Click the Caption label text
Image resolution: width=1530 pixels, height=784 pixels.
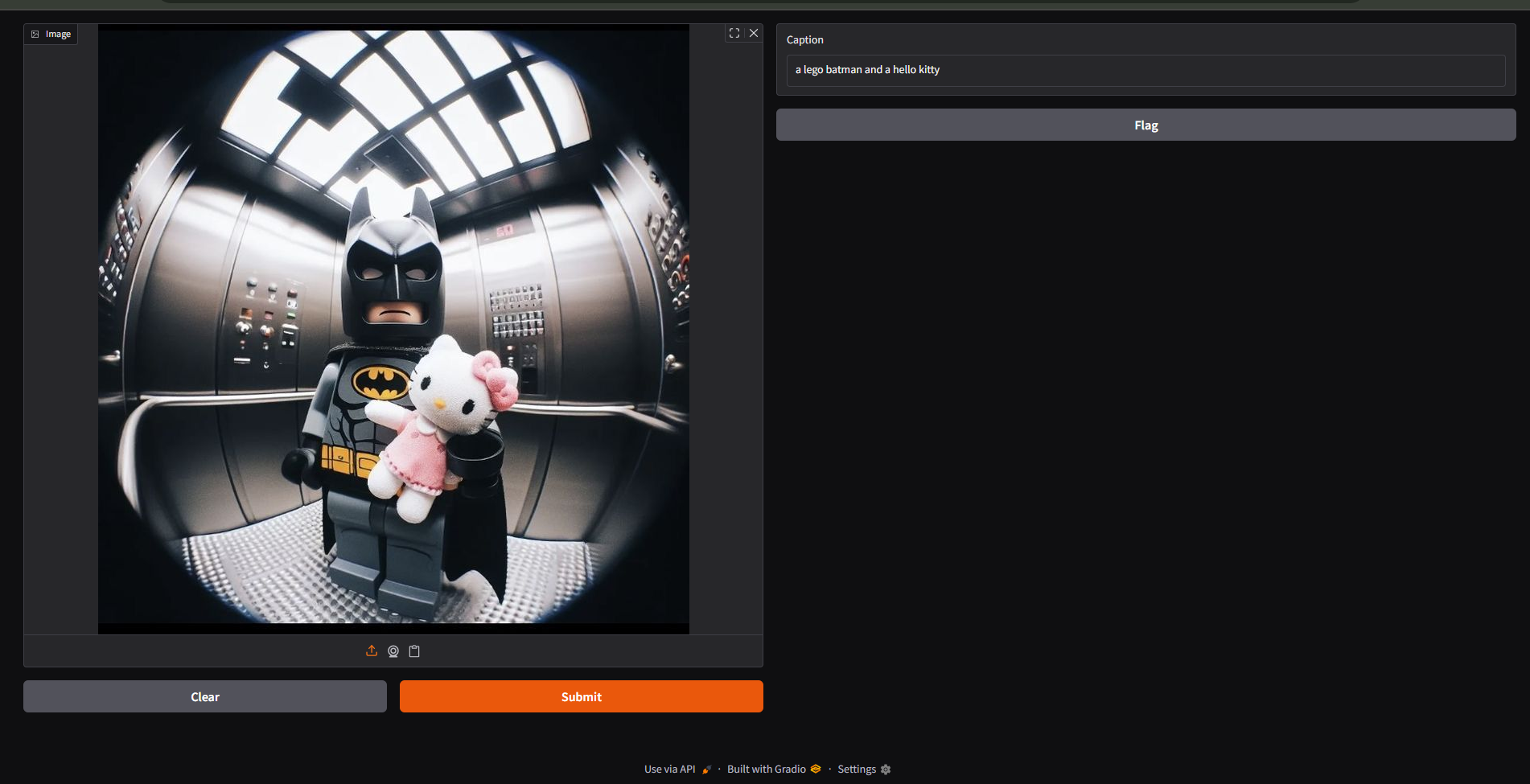point(804,39)
